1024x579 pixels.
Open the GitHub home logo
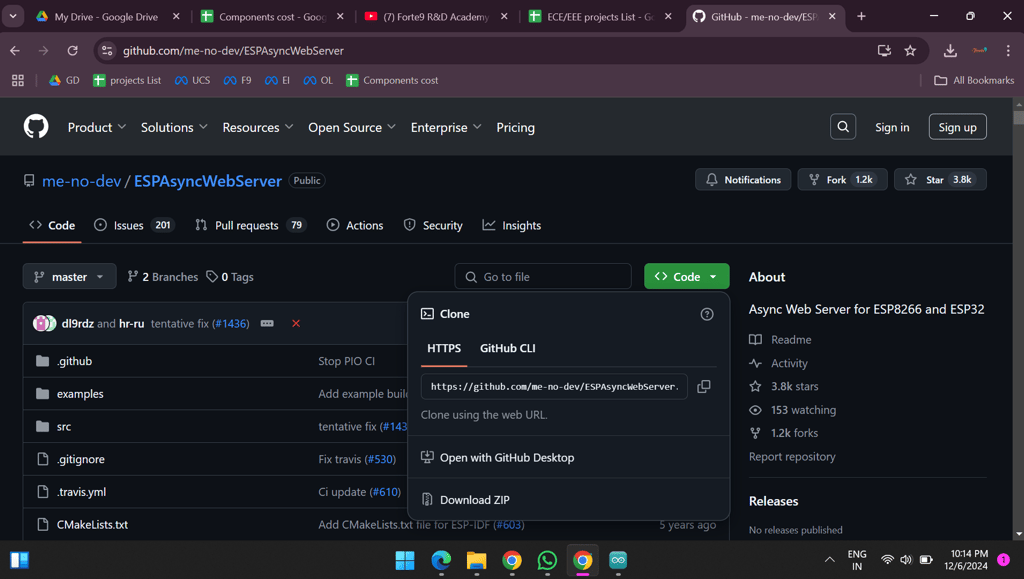pos(36,127)
